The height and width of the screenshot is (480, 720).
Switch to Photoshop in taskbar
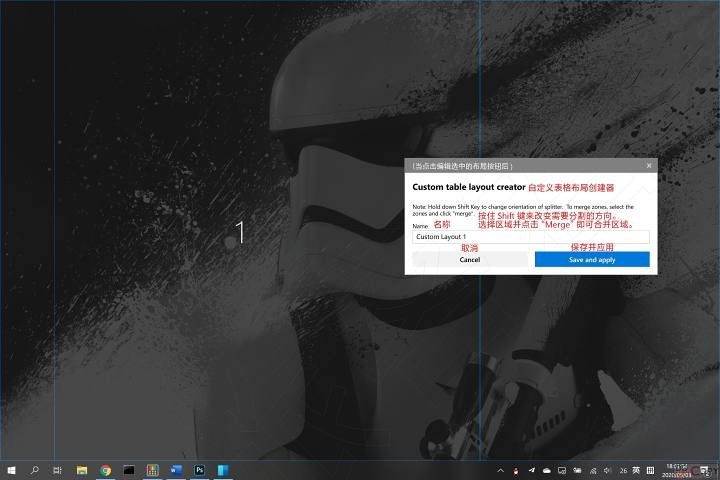click(199, 470)
